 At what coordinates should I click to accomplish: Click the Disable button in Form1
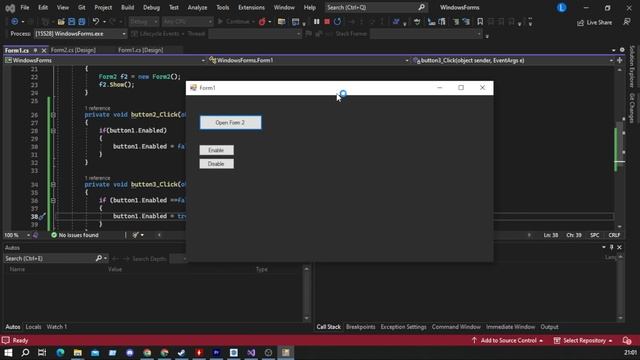pyautogui.click(x=216, y=164)
